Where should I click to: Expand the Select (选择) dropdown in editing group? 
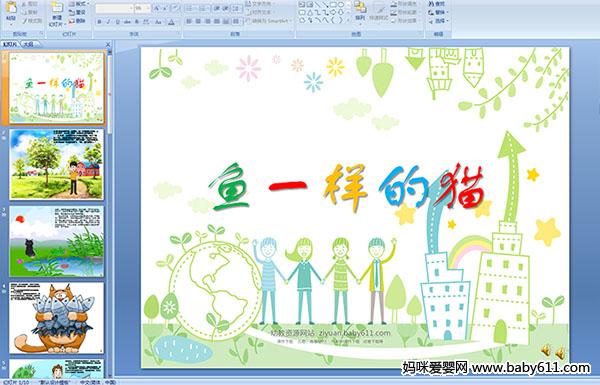pos(439,21)
